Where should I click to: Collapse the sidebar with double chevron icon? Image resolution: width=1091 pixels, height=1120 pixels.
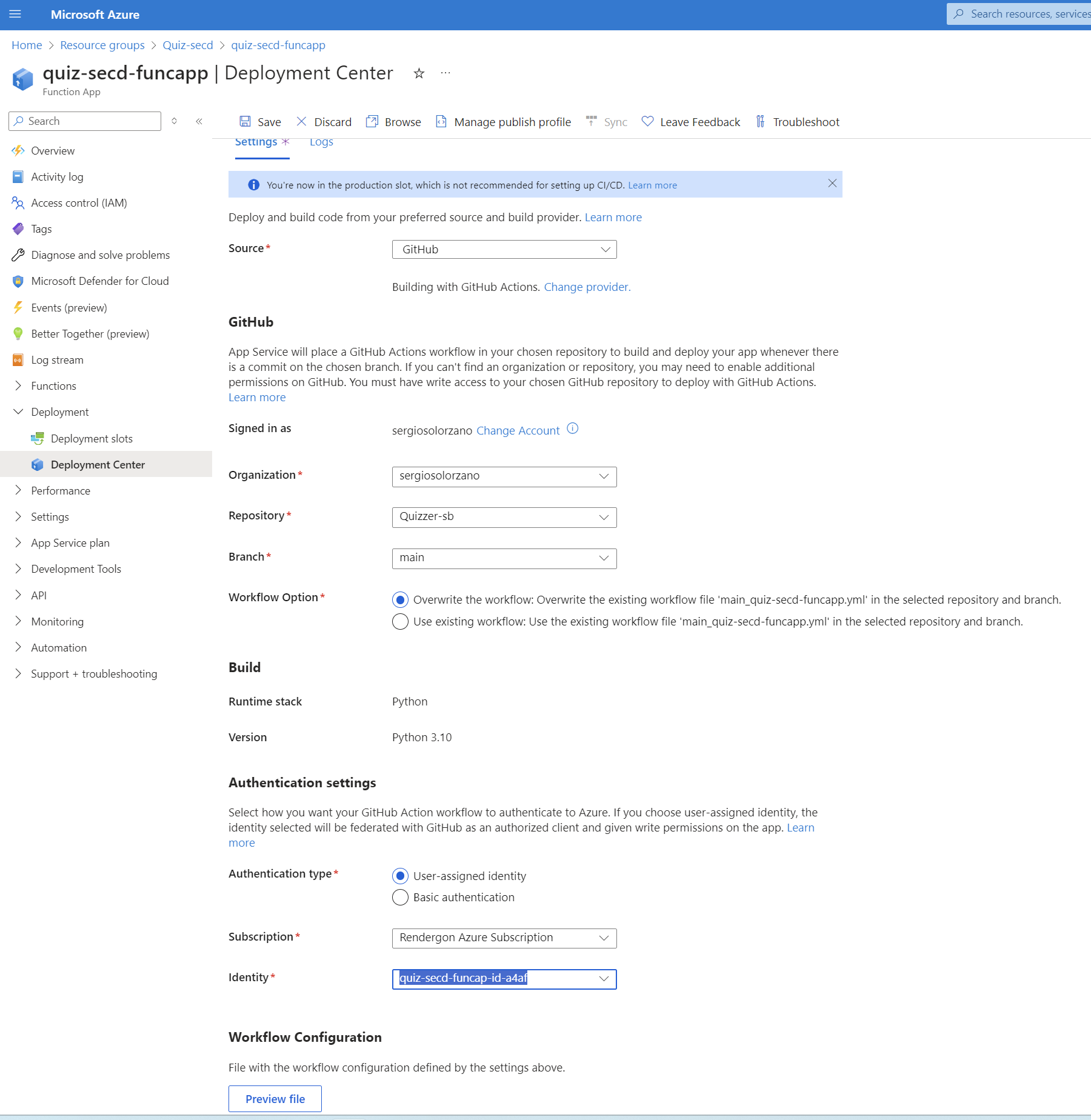[199, 121]
